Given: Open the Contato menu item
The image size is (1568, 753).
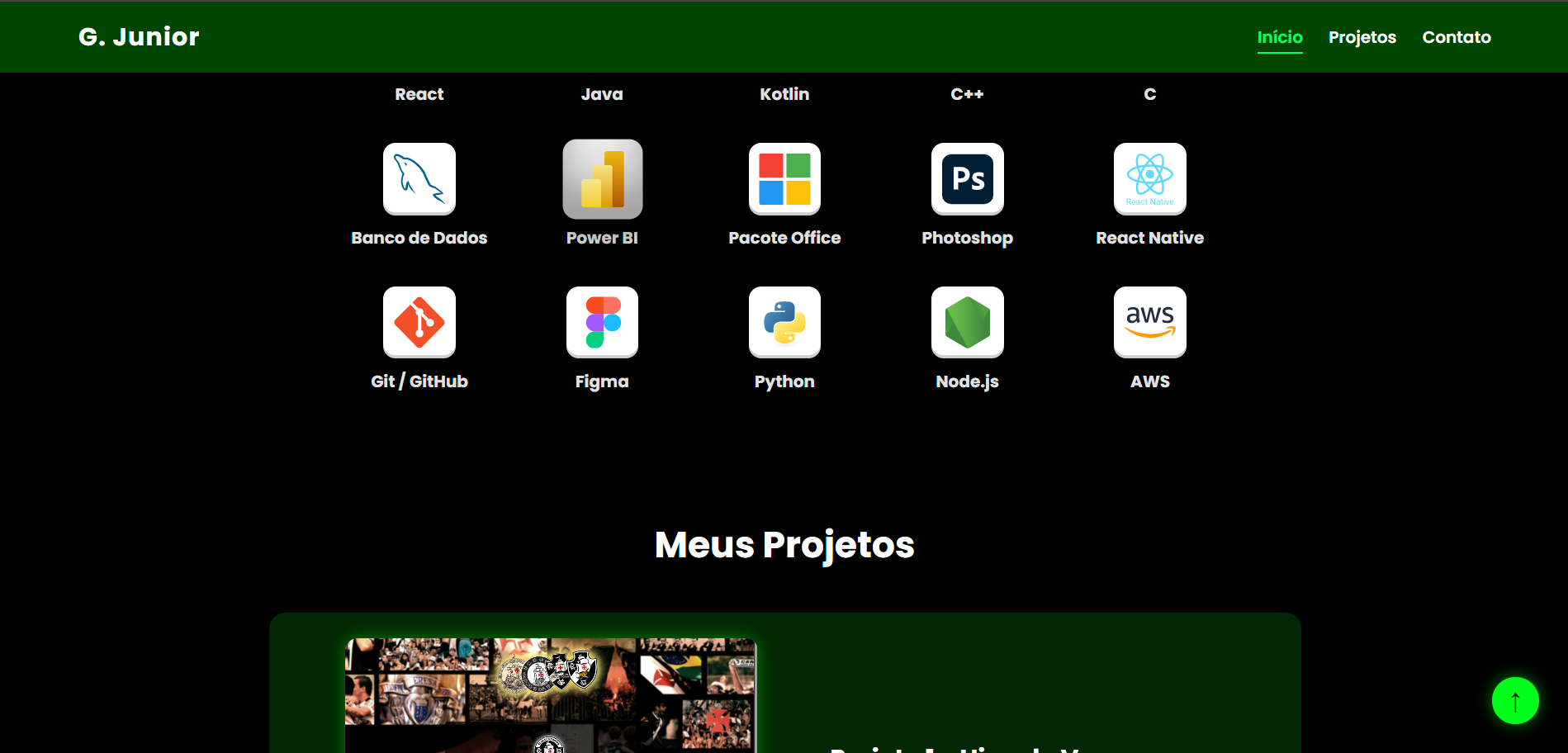Looking at the screenshot, I should click(1457, 36).
